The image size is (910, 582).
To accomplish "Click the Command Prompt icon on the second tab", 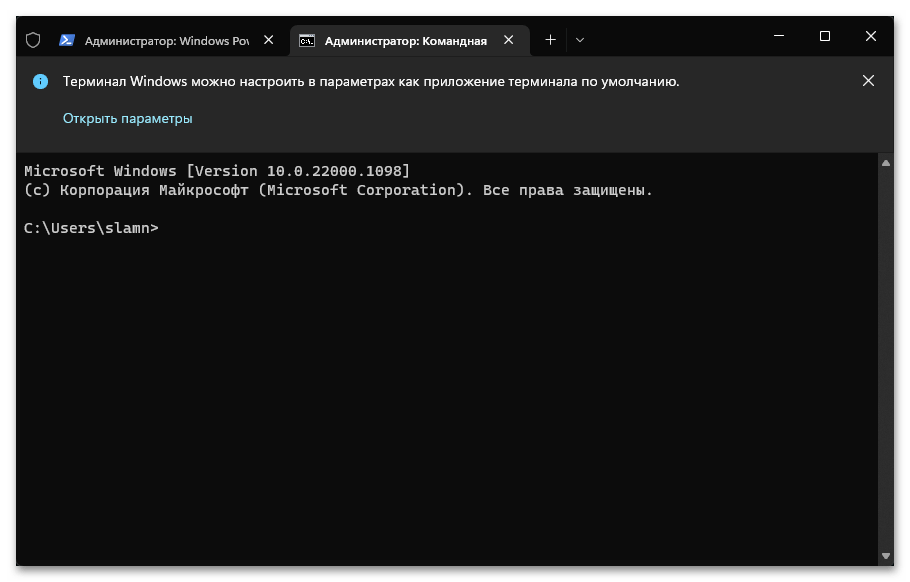I will (308, 40).
